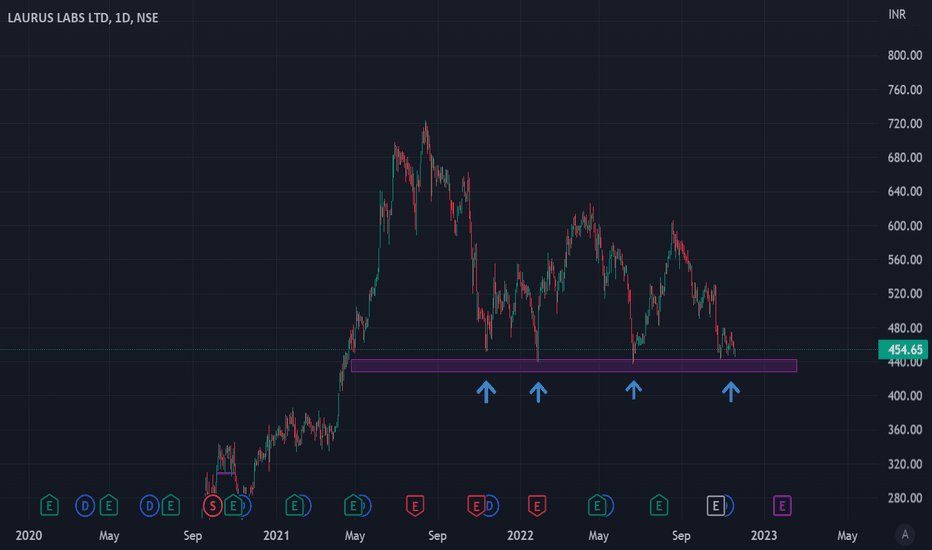Click the 320.00 price axis label
This screenshot has height=550, width=932.
click(x=905, y=464)
